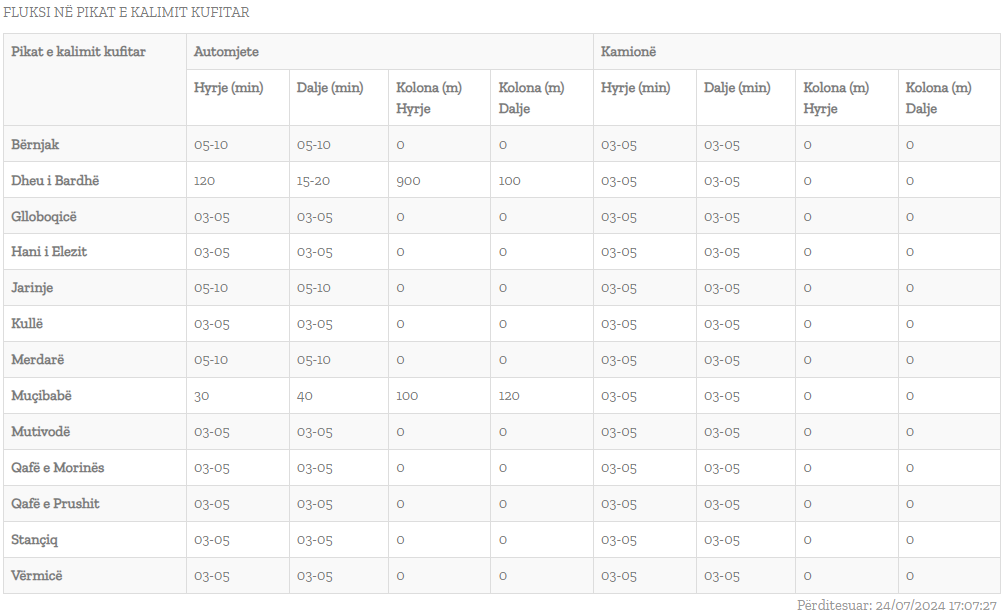
Task: Select the Glloboqicë row label
Action: pyautogui.click(x=43, y=216)
